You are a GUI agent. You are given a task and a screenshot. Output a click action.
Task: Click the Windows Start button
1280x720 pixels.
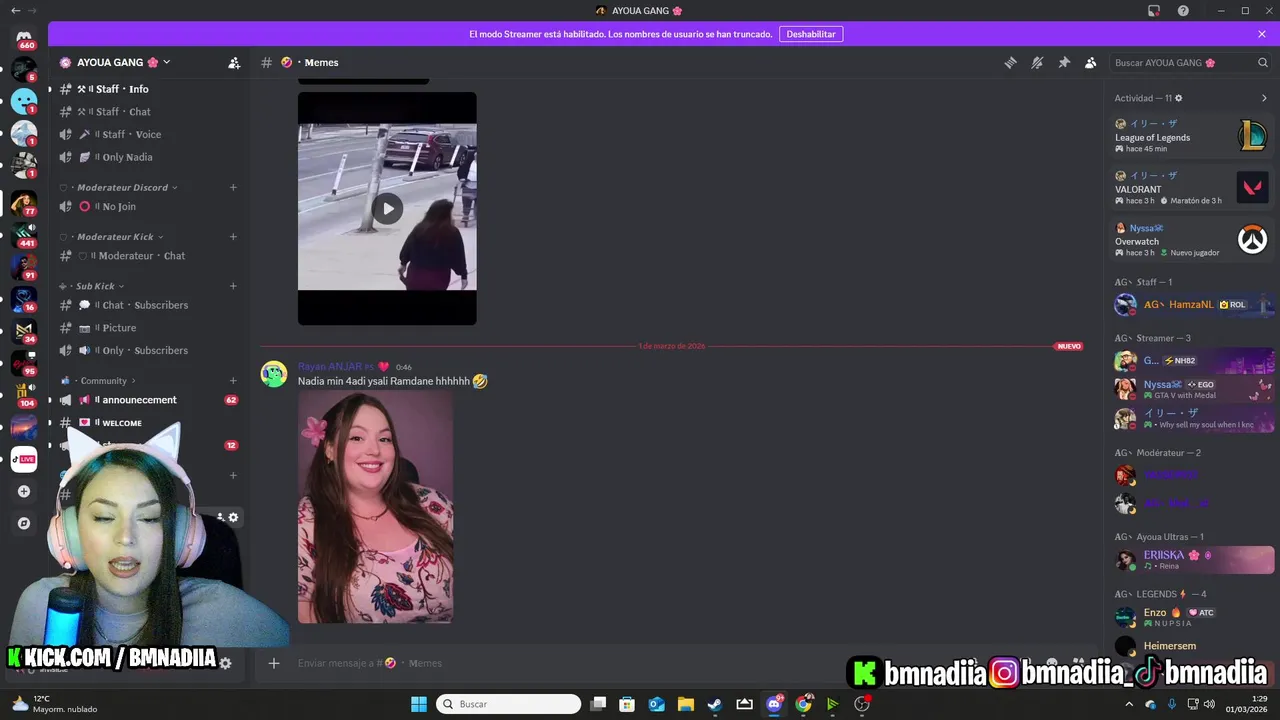(419, 704)
